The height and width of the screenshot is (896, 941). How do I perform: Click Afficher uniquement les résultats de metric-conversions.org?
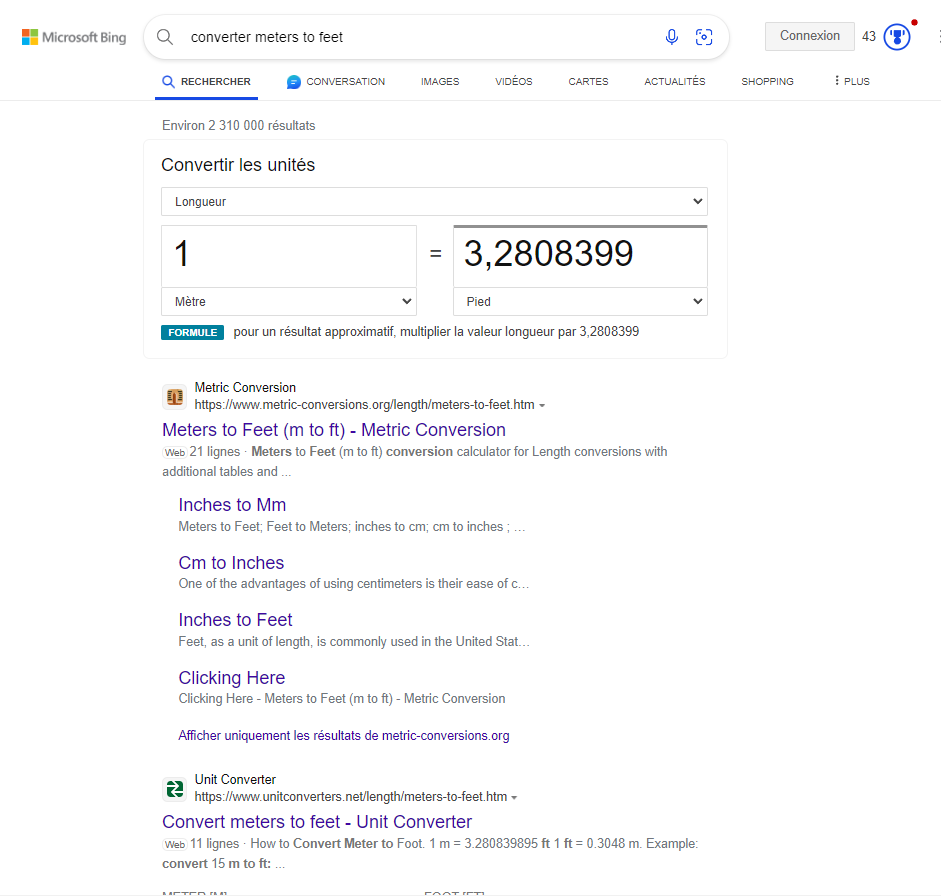tap(344, 736)
